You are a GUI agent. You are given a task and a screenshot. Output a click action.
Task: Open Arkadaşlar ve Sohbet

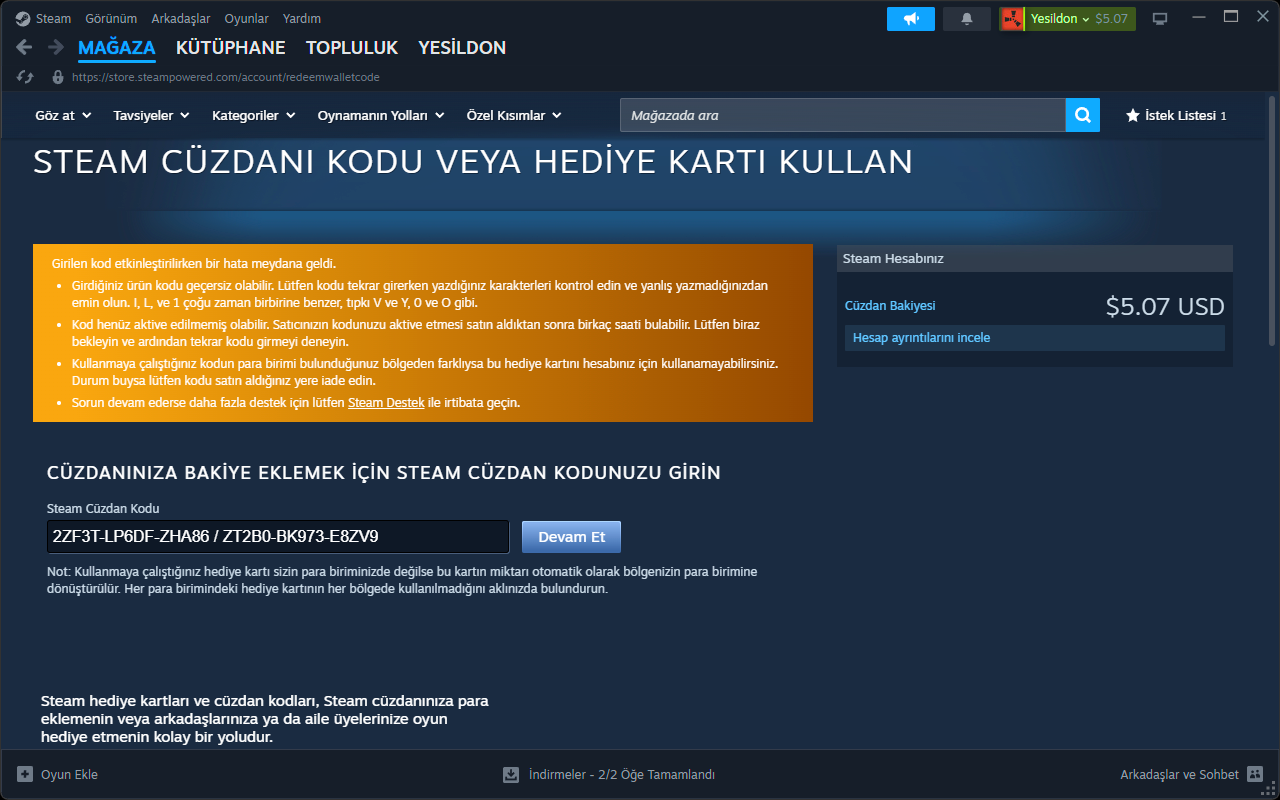(1192, 774)
